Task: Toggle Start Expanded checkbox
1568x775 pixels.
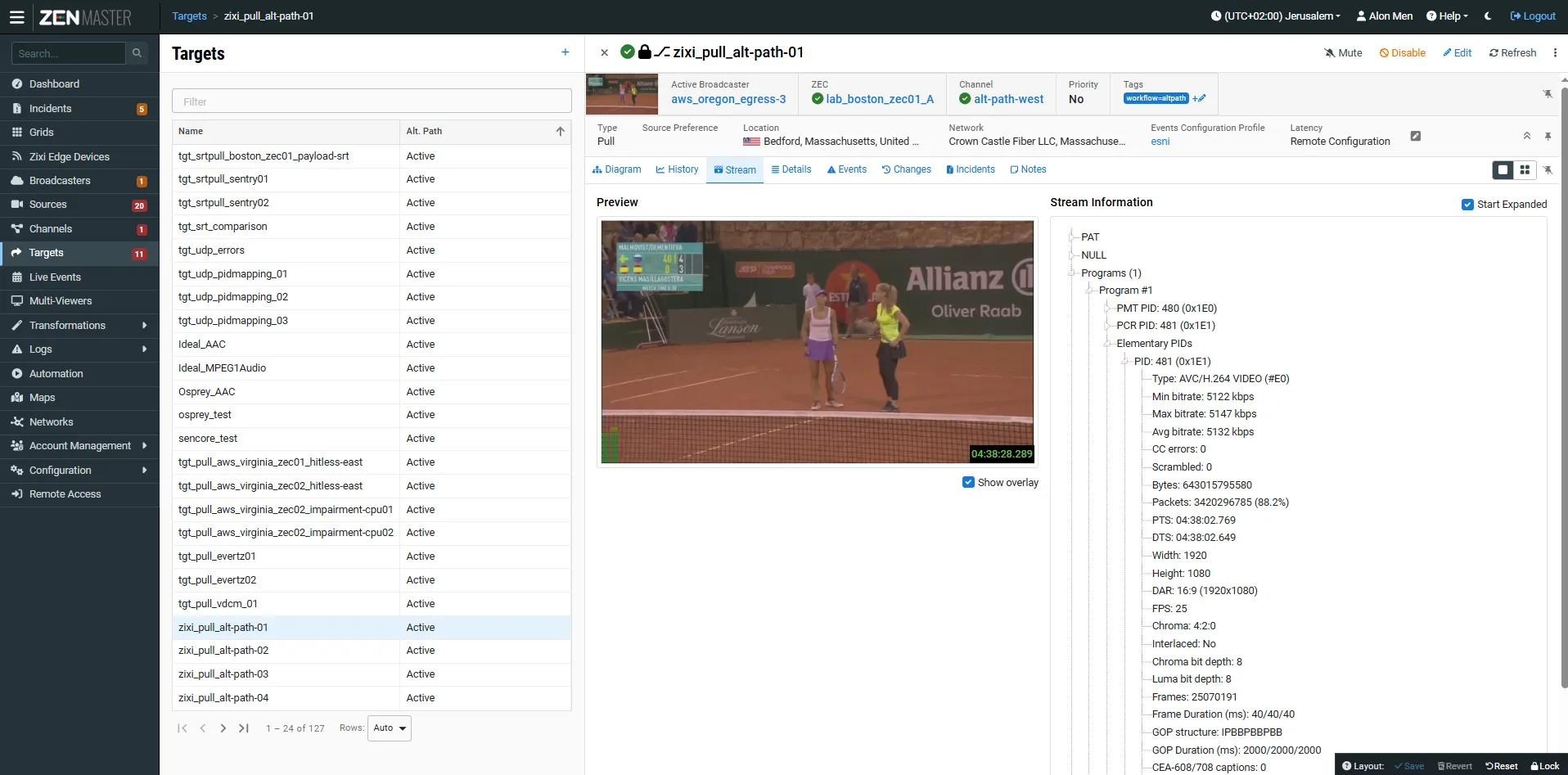Action: pos(1467,205)
